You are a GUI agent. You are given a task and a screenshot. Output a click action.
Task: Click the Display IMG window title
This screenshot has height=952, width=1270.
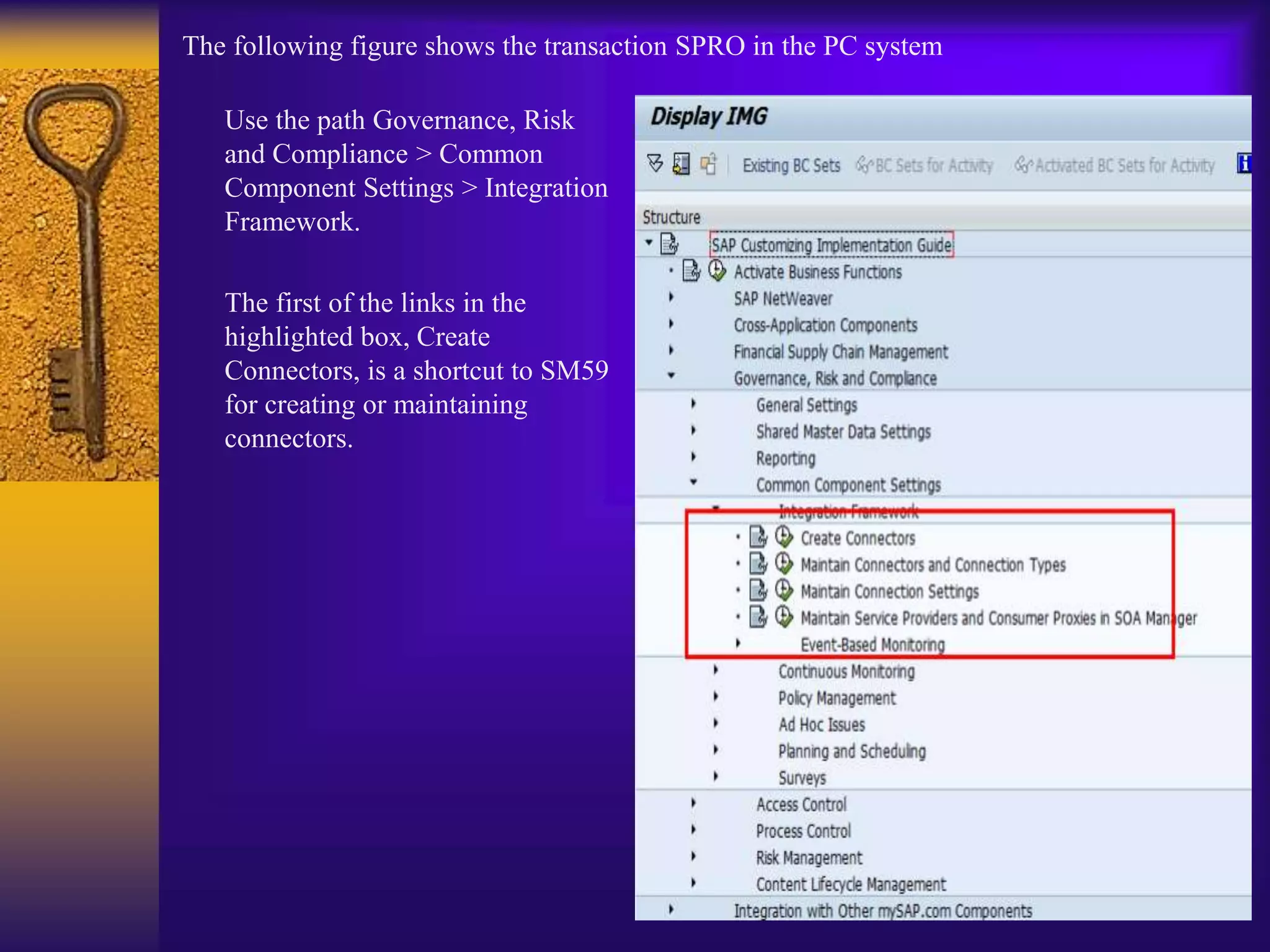pyautogui.click(x=709, y=117)
